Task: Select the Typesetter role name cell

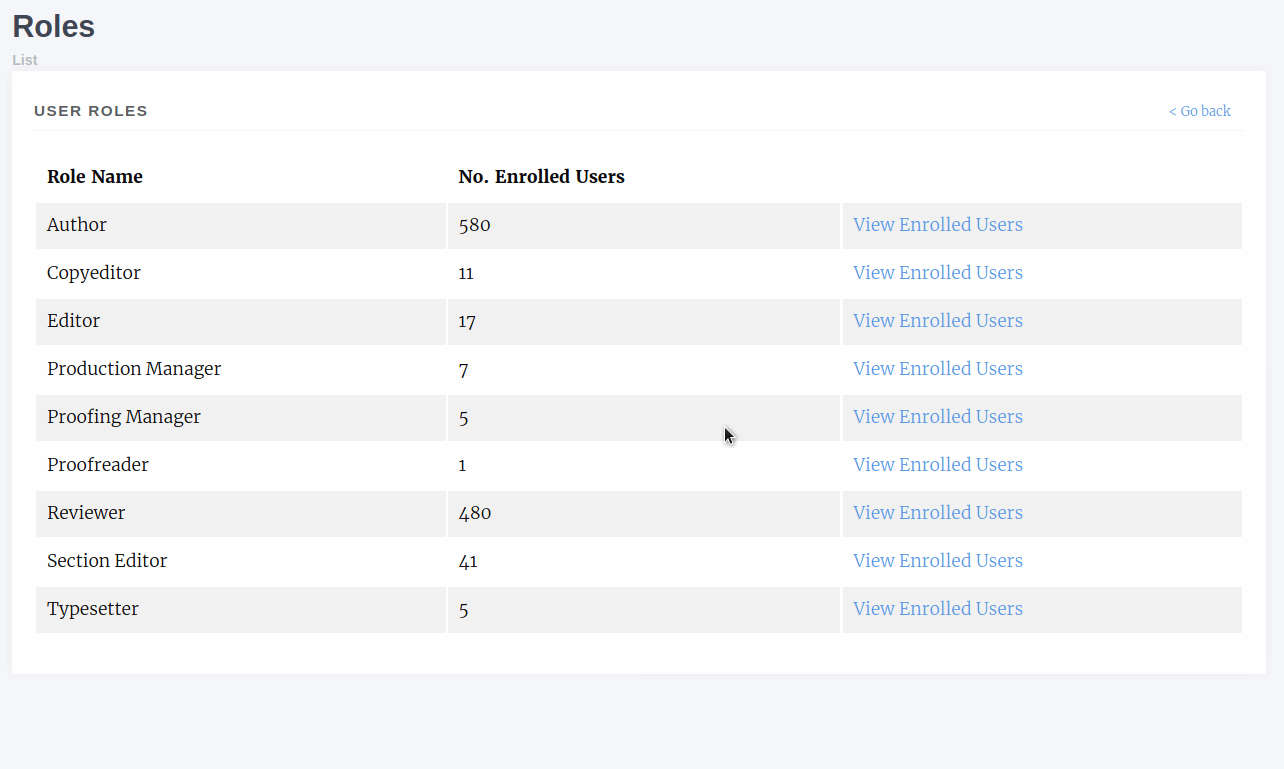Action: (93, 609)
